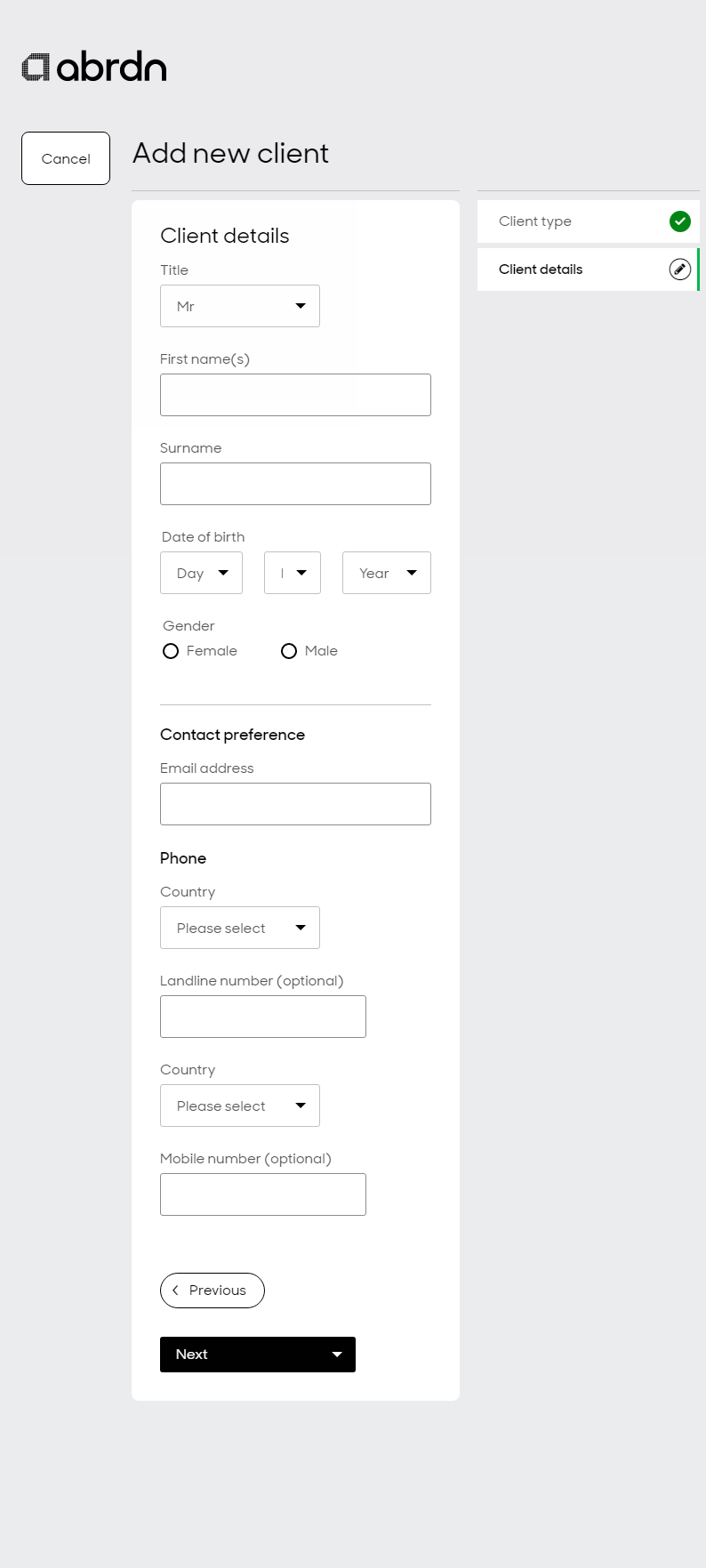This screenshot has height=1568, width=706.
Task: Open the month of birth dropdown
Action: 293,573
